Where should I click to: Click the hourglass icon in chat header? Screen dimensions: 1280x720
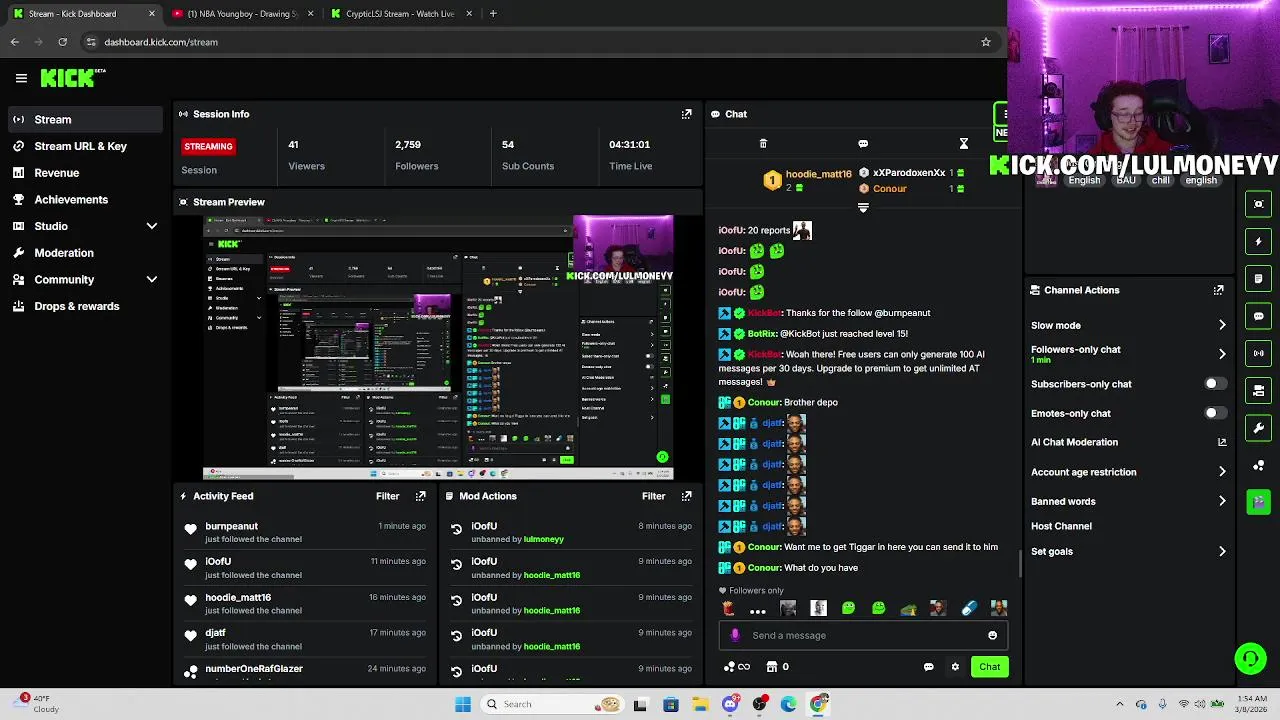click(963, 144)
